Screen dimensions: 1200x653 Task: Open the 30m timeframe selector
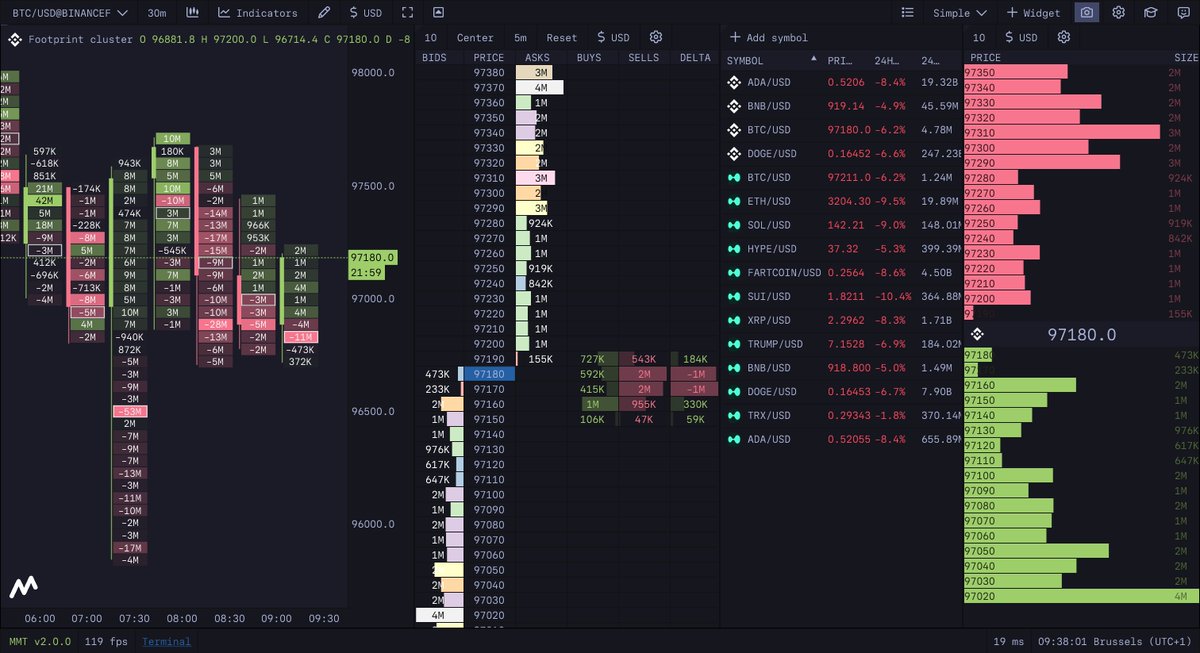pyautogui.click(x=157, y=12)
